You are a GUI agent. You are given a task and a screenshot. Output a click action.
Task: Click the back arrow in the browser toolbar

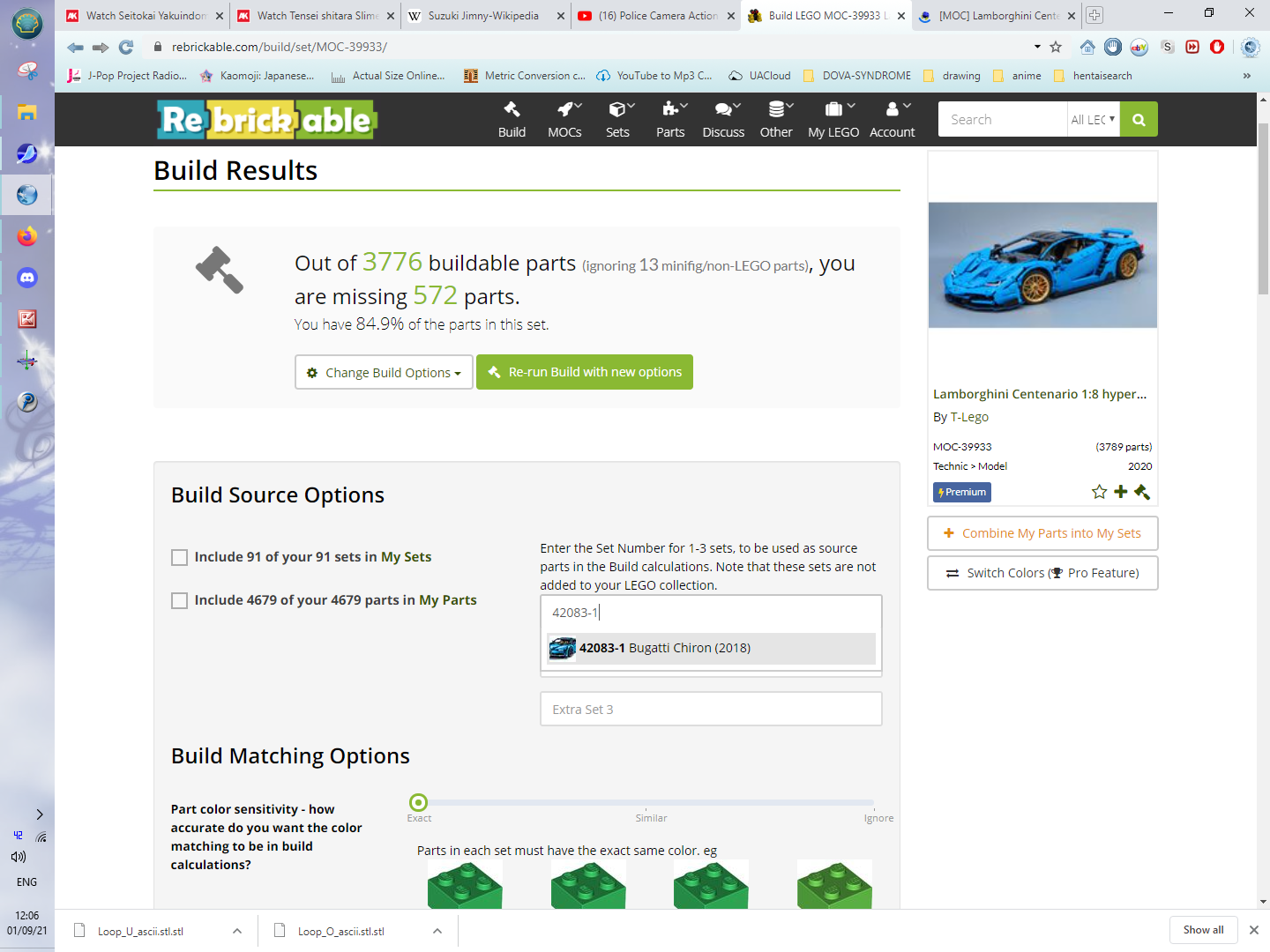[x=75, y=47]
